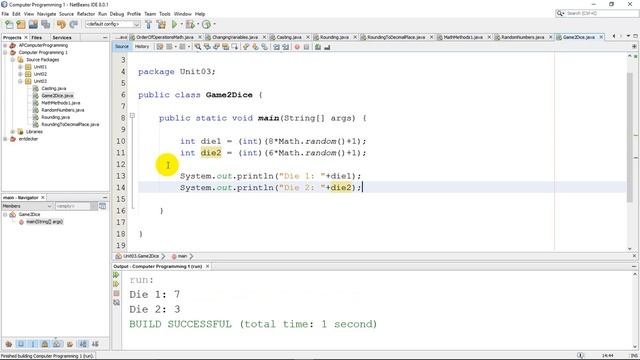Switch to the RandomNumbers.java editor tab
640x360 pixels.
(522, 37)
